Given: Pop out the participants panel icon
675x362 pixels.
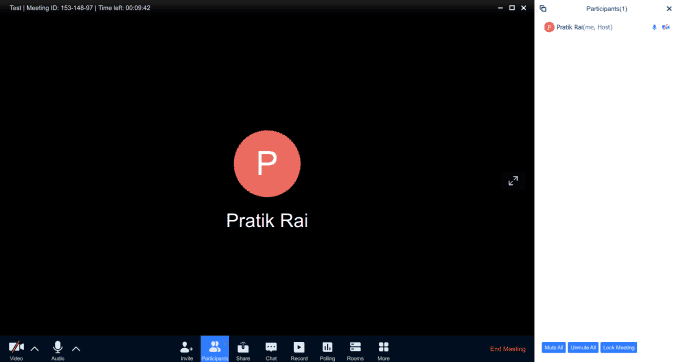Looking at the screenshot, I should [x=543, y=9].
